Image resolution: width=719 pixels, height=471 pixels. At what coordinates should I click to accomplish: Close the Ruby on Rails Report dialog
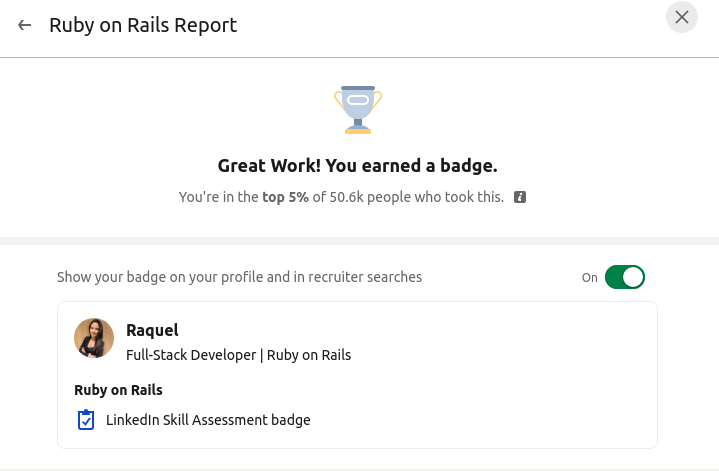(x=682, y=17)
